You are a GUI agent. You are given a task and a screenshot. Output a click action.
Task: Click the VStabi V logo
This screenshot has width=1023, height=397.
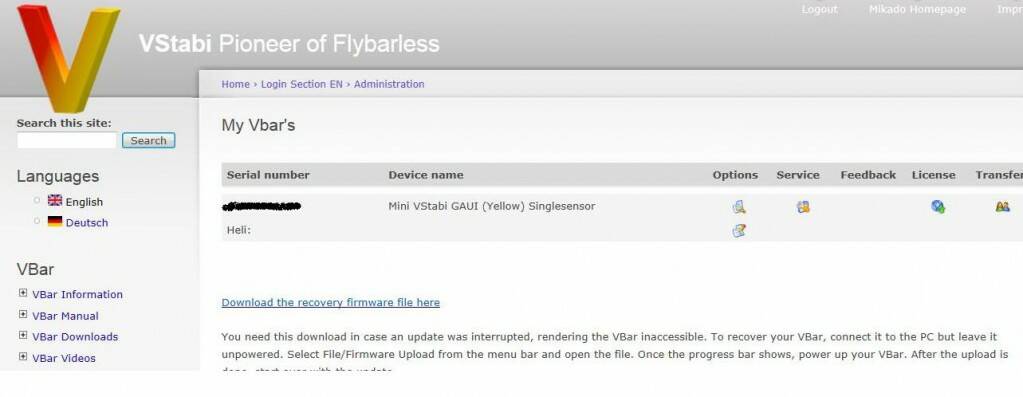(x=68, y=57)
